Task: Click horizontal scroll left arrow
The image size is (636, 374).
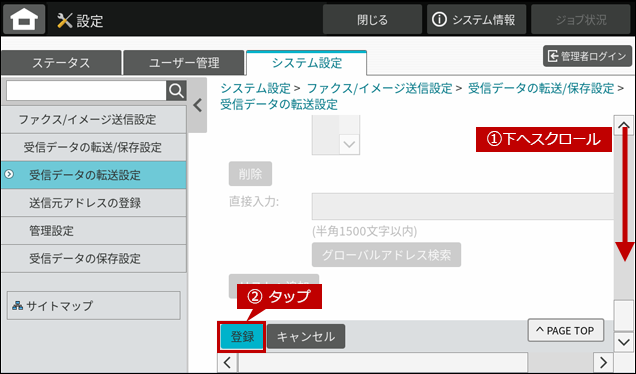Action: tap(227, 362)
